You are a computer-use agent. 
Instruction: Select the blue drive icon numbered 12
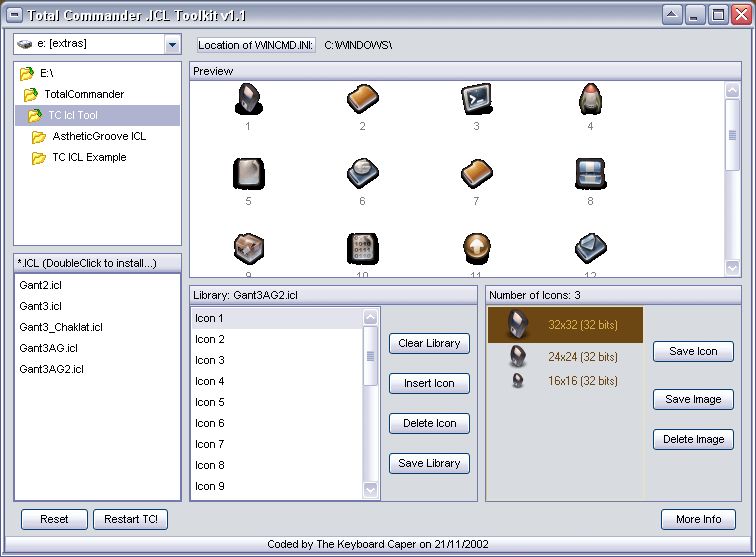[x=591, y=248]
